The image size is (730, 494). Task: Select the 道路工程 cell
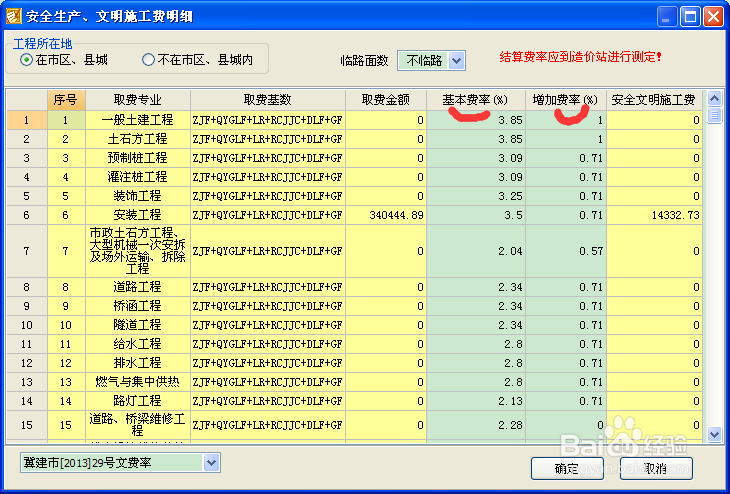pyautogui.click(x=138, y=287)
